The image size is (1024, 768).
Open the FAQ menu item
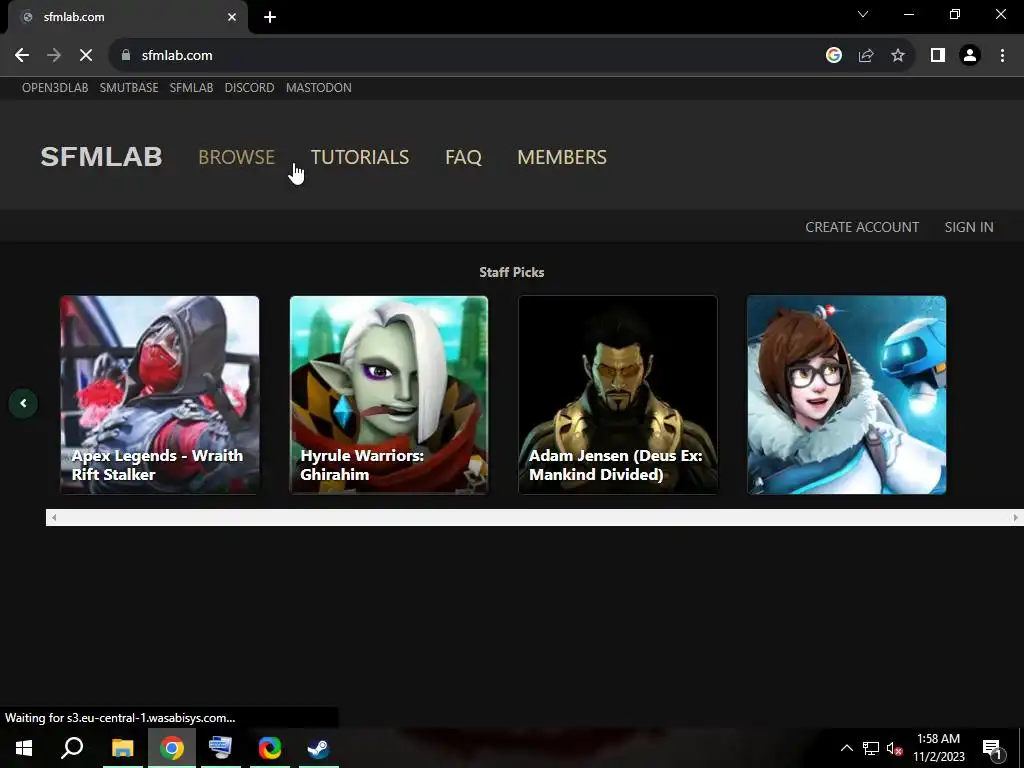(463, 157)
